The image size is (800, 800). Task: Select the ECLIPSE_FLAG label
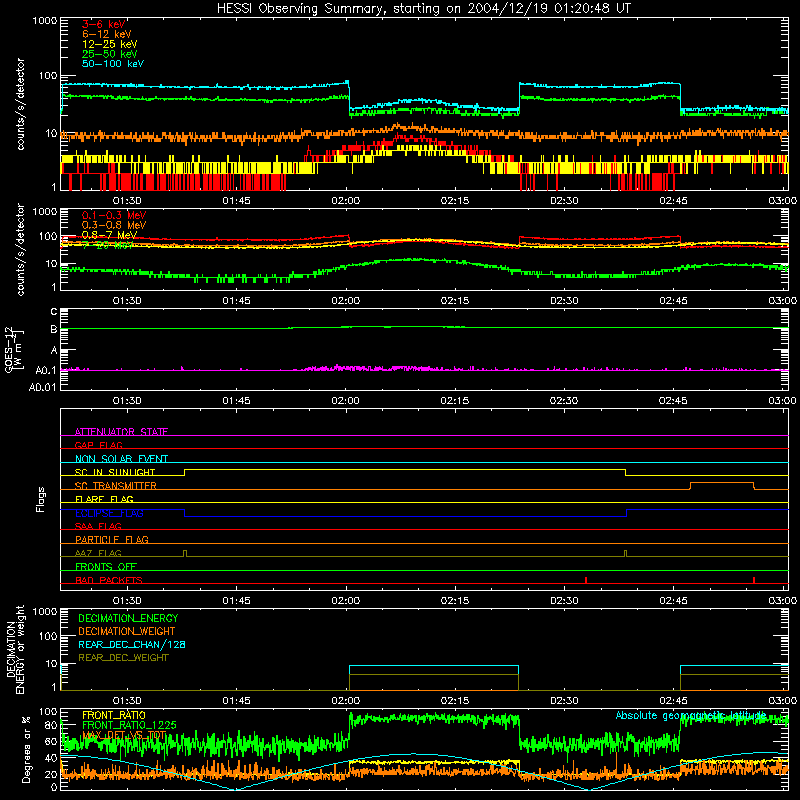[109, 513]
